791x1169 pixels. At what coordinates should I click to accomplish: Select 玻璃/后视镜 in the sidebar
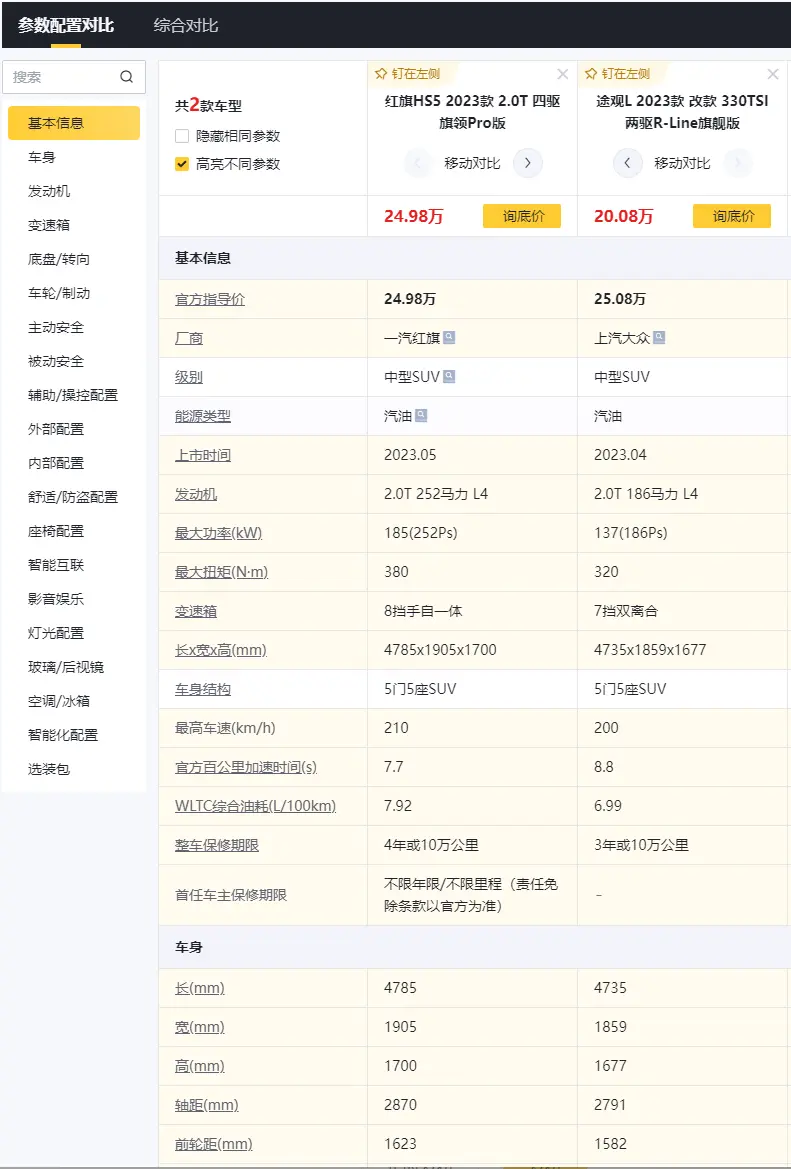click(x=66, y=667)
